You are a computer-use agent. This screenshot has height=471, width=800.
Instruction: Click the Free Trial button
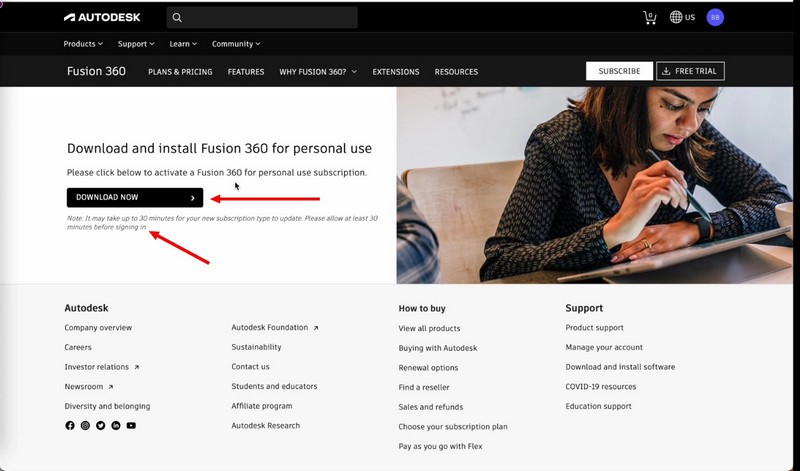(x=690, y=71)
